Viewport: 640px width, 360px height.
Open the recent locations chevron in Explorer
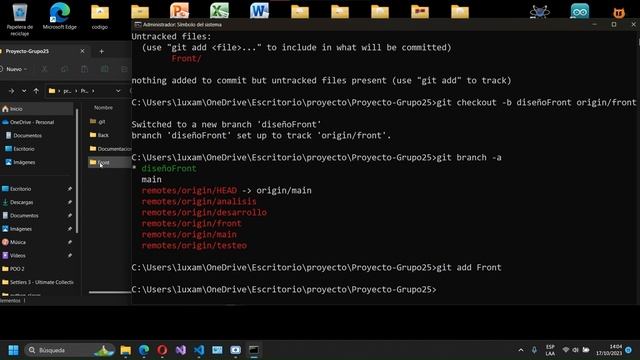coord(24,91)
